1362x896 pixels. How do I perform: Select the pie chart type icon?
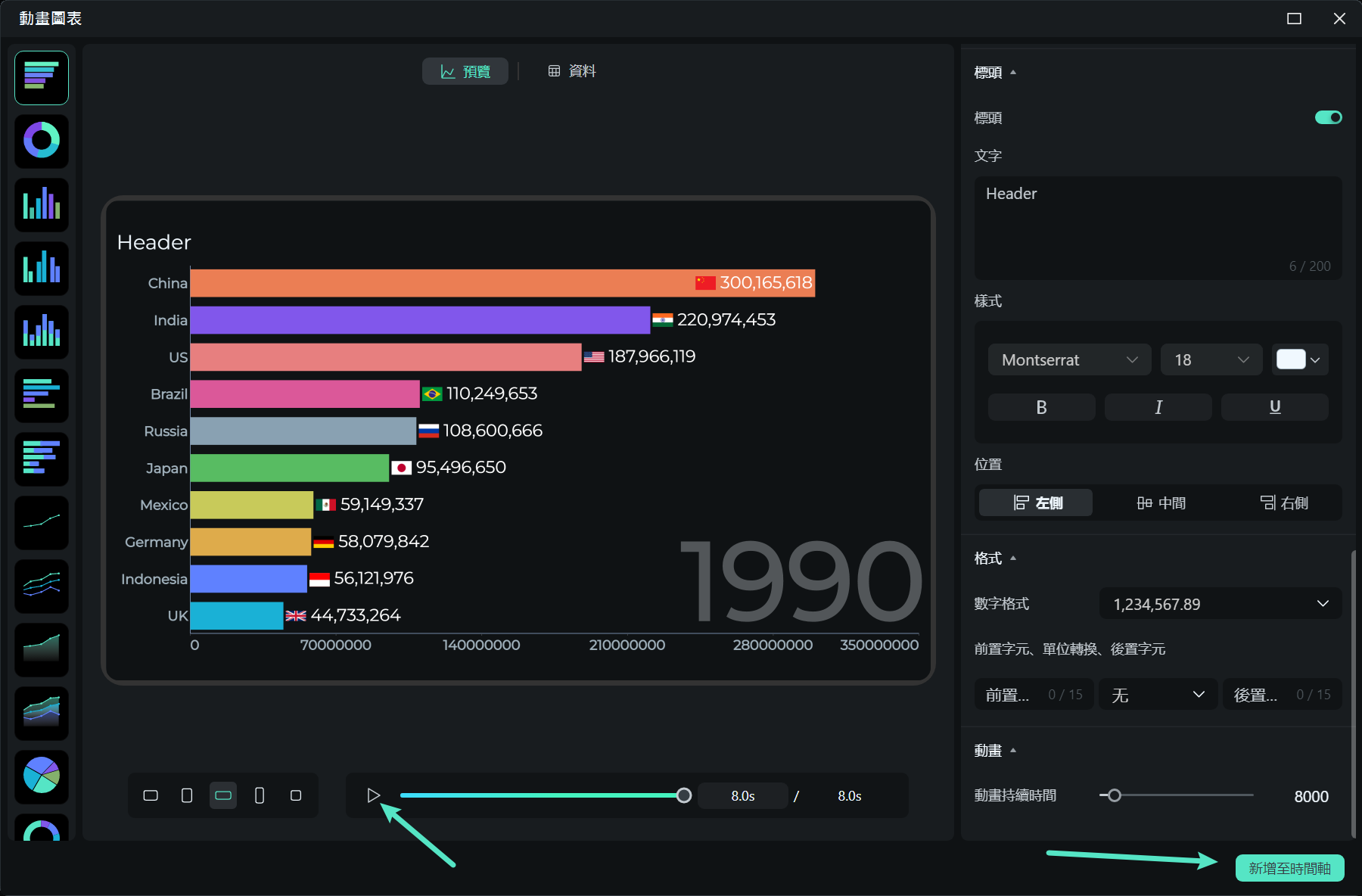tap(42, 776)
